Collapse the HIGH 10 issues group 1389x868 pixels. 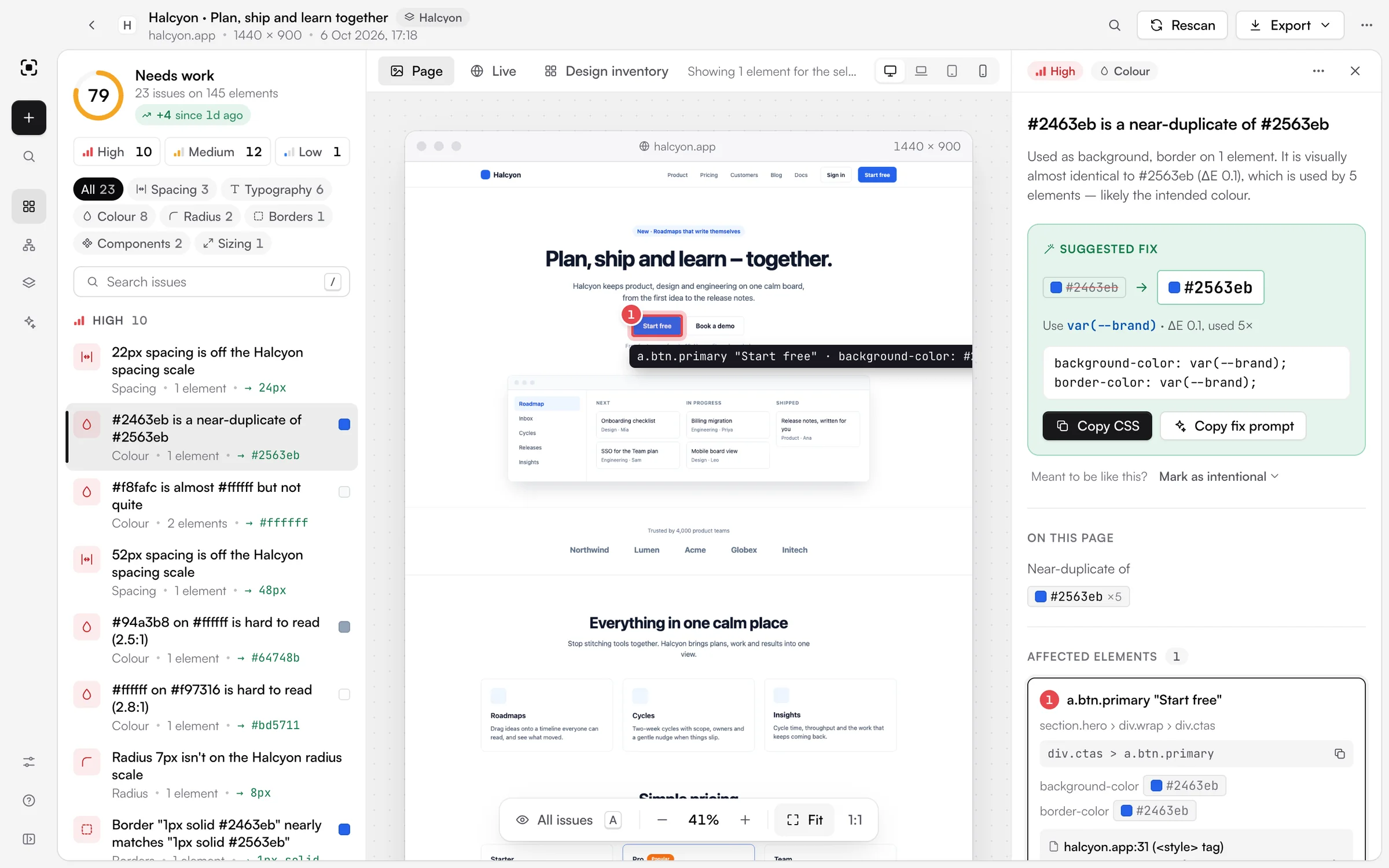point(111,321)
